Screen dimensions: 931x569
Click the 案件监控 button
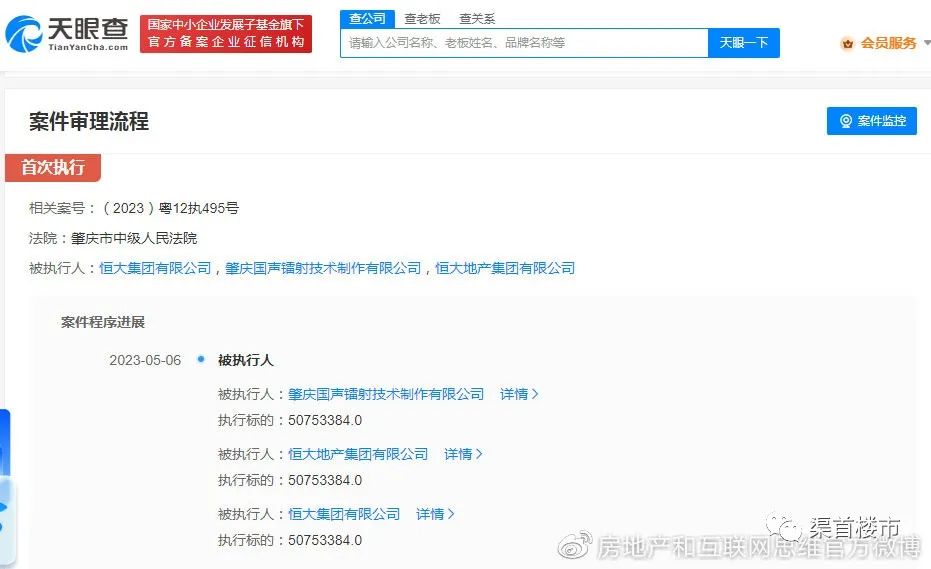pyautogui.click(x=872, y=121)
